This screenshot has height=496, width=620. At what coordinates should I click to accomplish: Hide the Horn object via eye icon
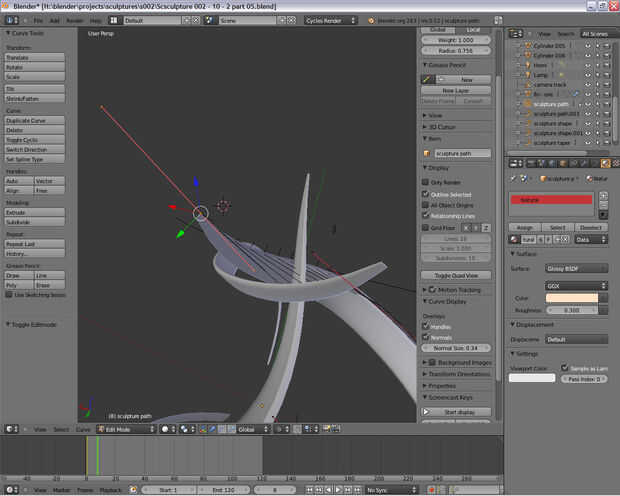point(588,65)
